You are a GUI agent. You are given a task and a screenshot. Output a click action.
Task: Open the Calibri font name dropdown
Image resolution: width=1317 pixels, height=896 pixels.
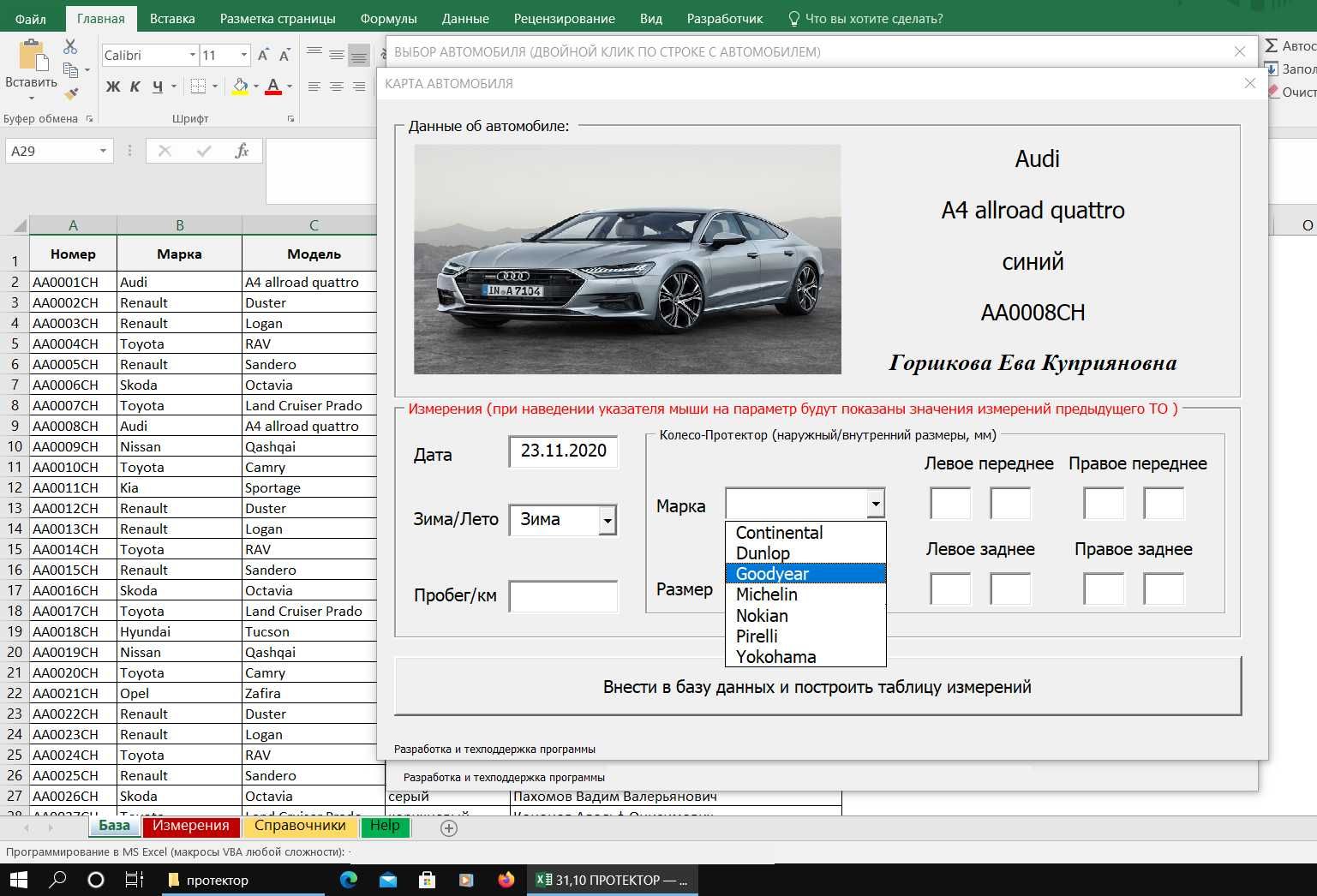pos(192,55)
